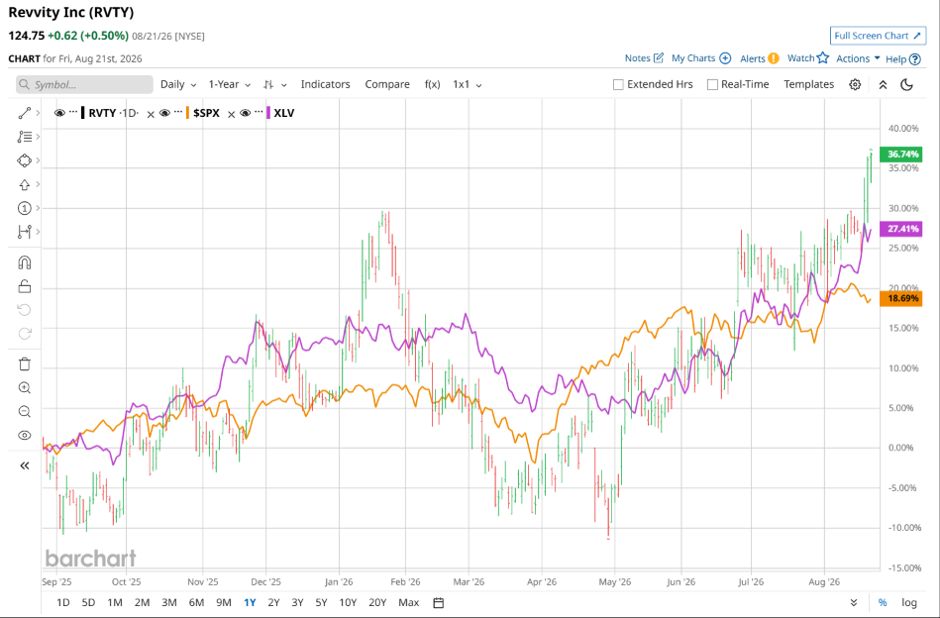Expand arrow marker tool options
Screen dimensions: 940x618
[38, 185]
